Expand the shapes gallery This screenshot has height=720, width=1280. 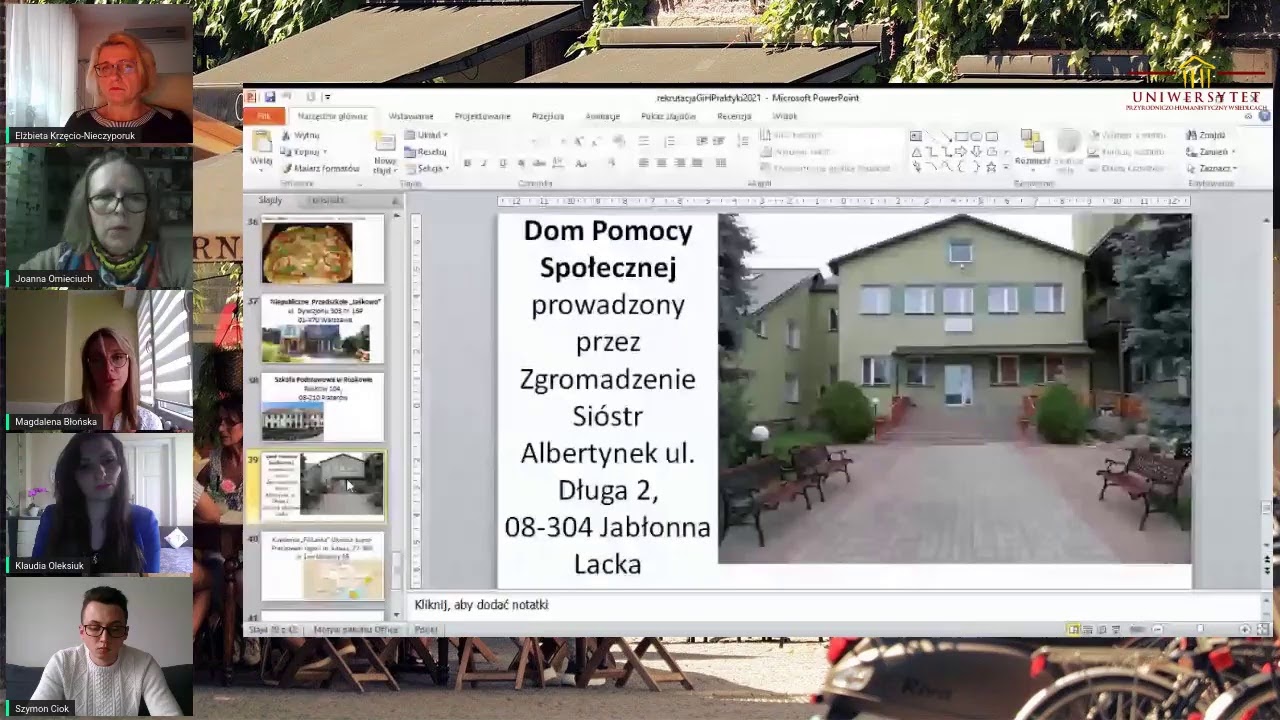click(x=1005, y=166)
